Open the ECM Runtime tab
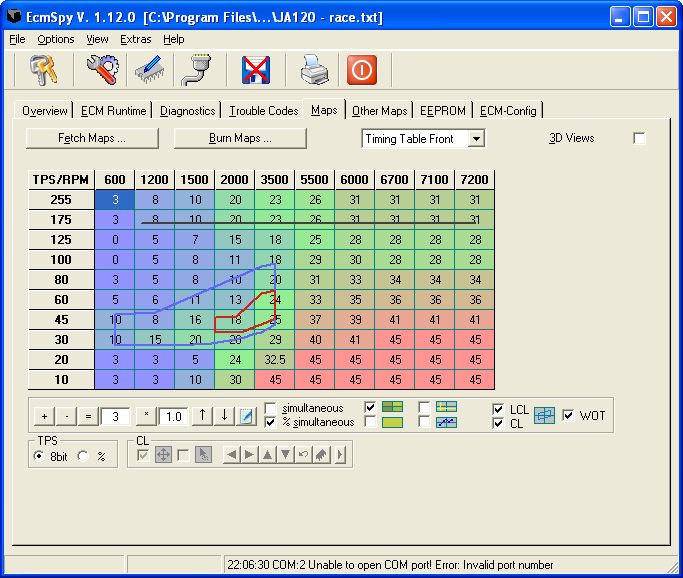 click(x=114, y=111)
